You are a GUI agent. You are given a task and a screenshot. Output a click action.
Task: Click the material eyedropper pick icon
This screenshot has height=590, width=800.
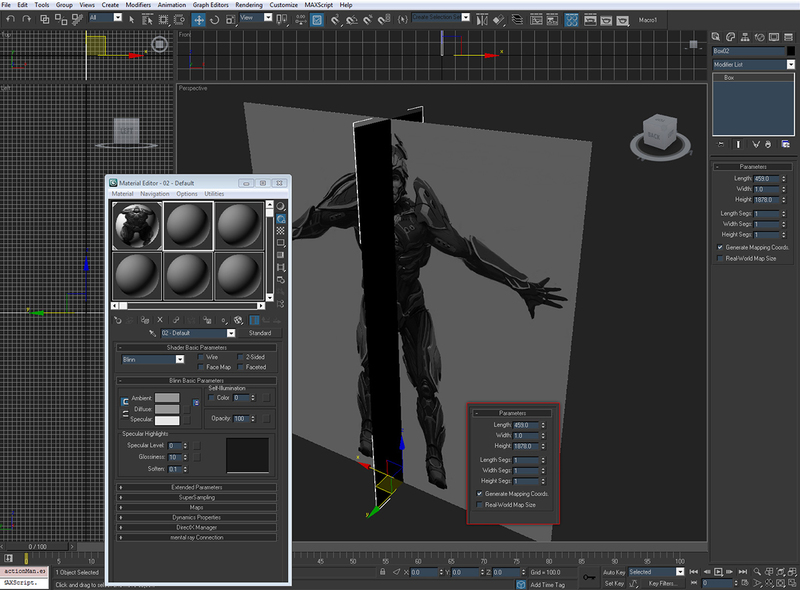tap(152, 333)
